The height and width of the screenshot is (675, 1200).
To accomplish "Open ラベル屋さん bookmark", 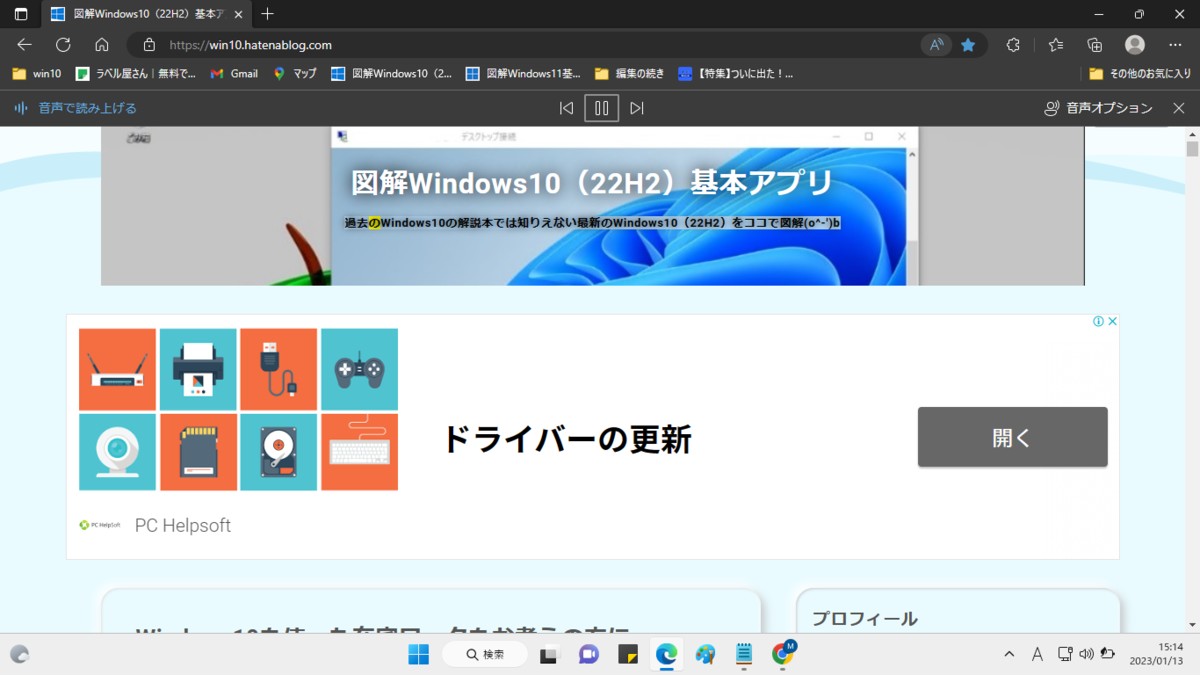I will (136, 73).
